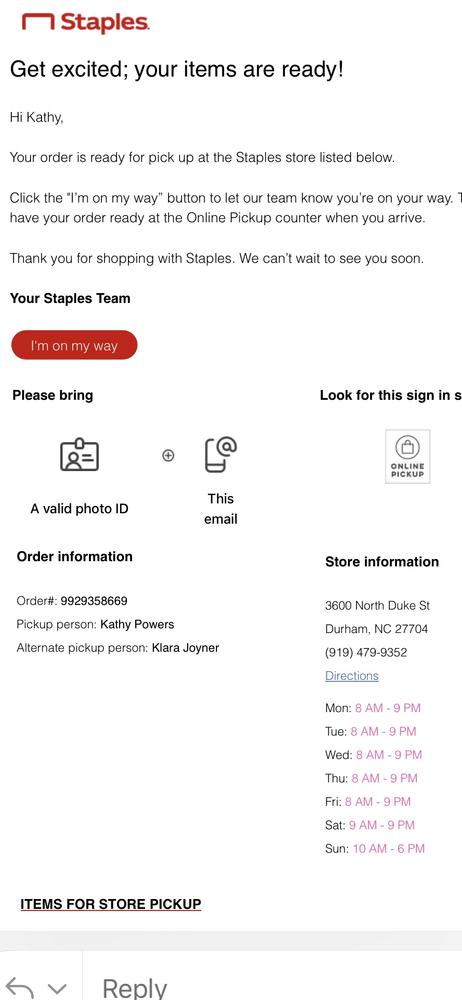Tap the Reply button text

135,988
